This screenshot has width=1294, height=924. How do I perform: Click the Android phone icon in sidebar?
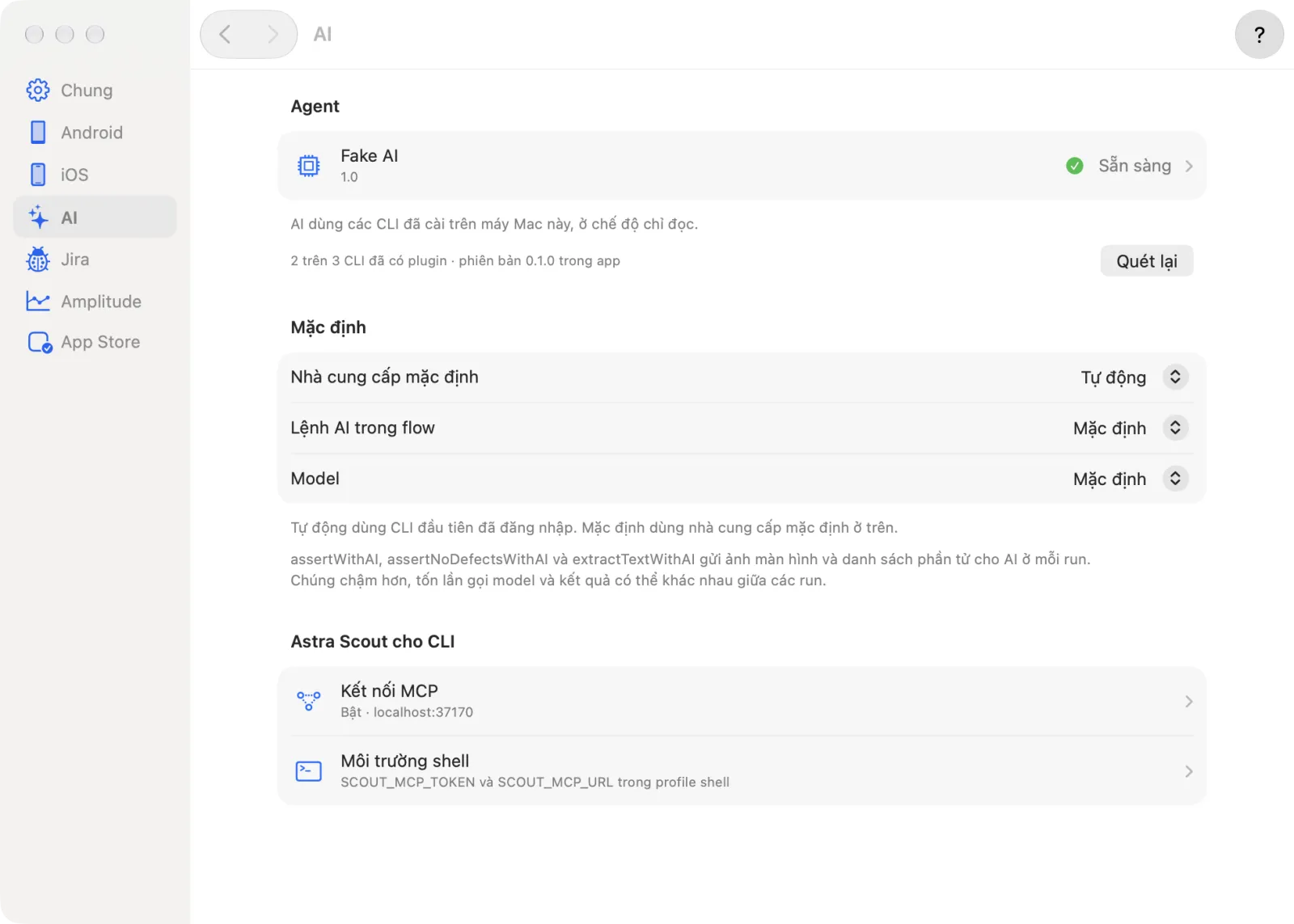(38, 133)
